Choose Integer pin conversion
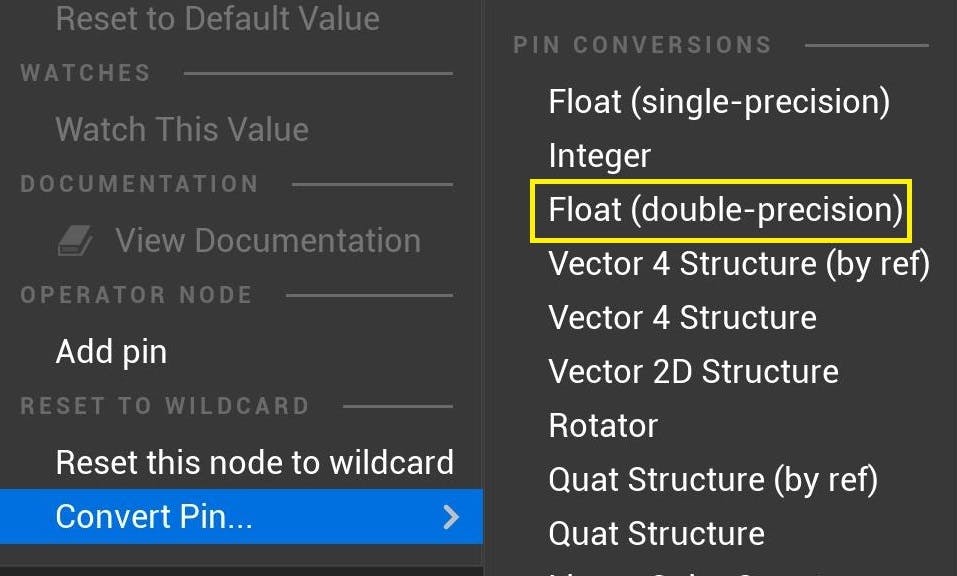 coord(600,155)
